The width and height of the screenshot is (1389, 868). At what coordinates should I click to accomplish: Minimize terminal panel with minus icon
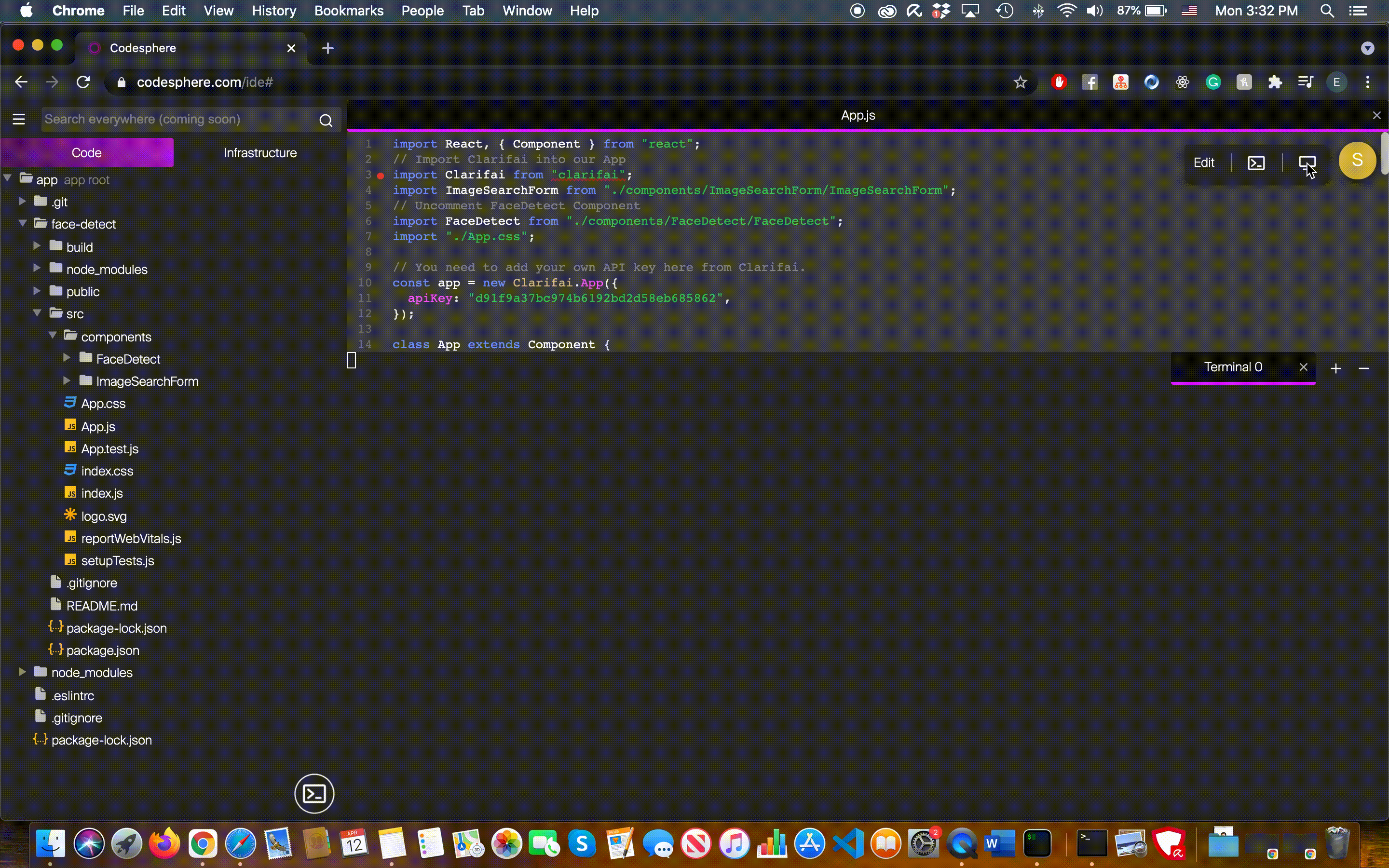[x=1364, y=368]
